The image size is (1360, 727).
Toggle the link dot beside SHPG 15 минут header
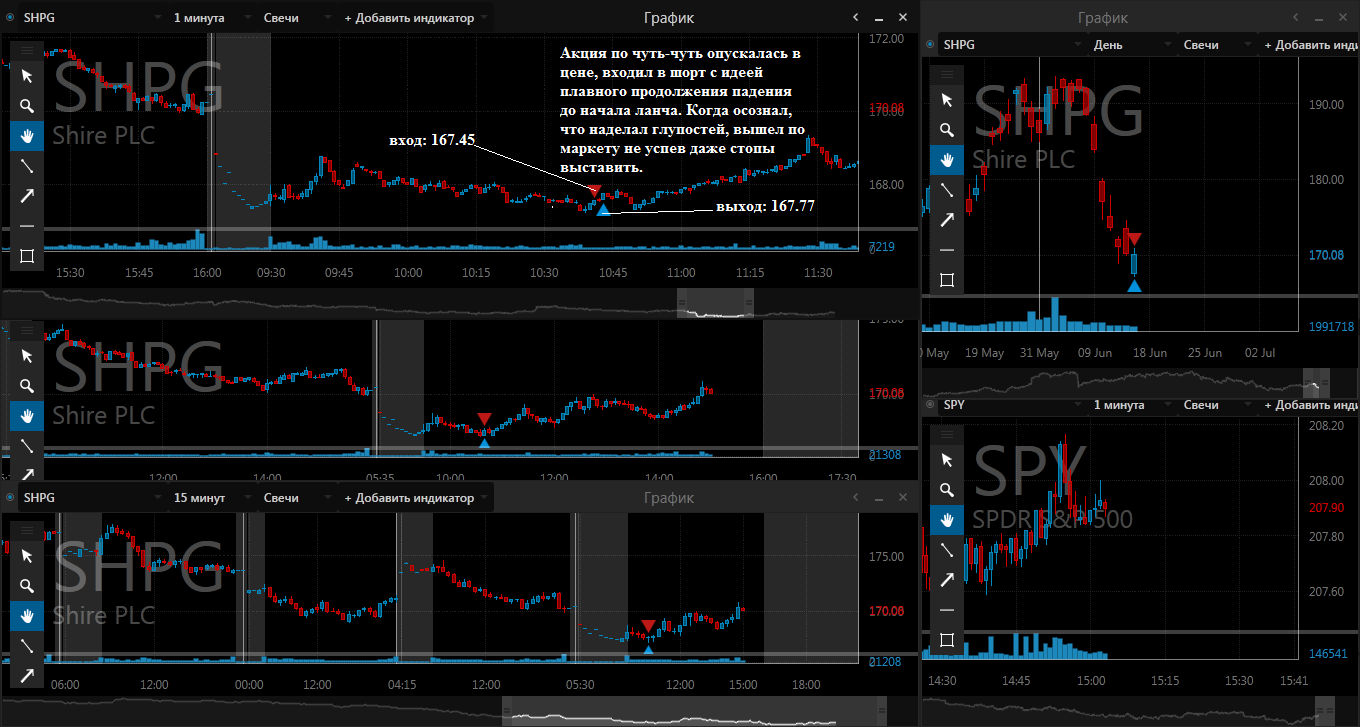(x=10, y=497)
